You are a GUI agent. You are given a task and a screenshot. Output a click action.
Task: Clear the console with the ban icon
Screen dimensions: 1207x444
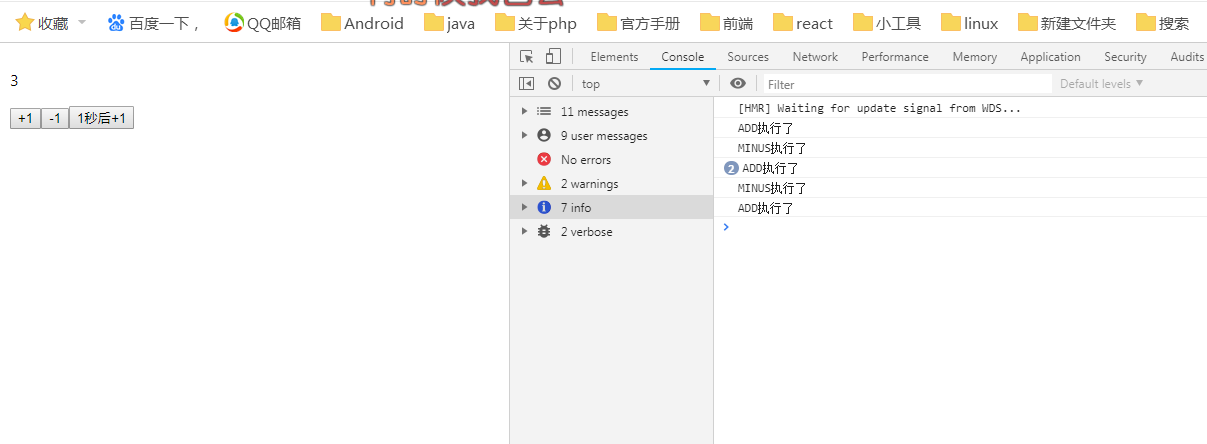554,84
